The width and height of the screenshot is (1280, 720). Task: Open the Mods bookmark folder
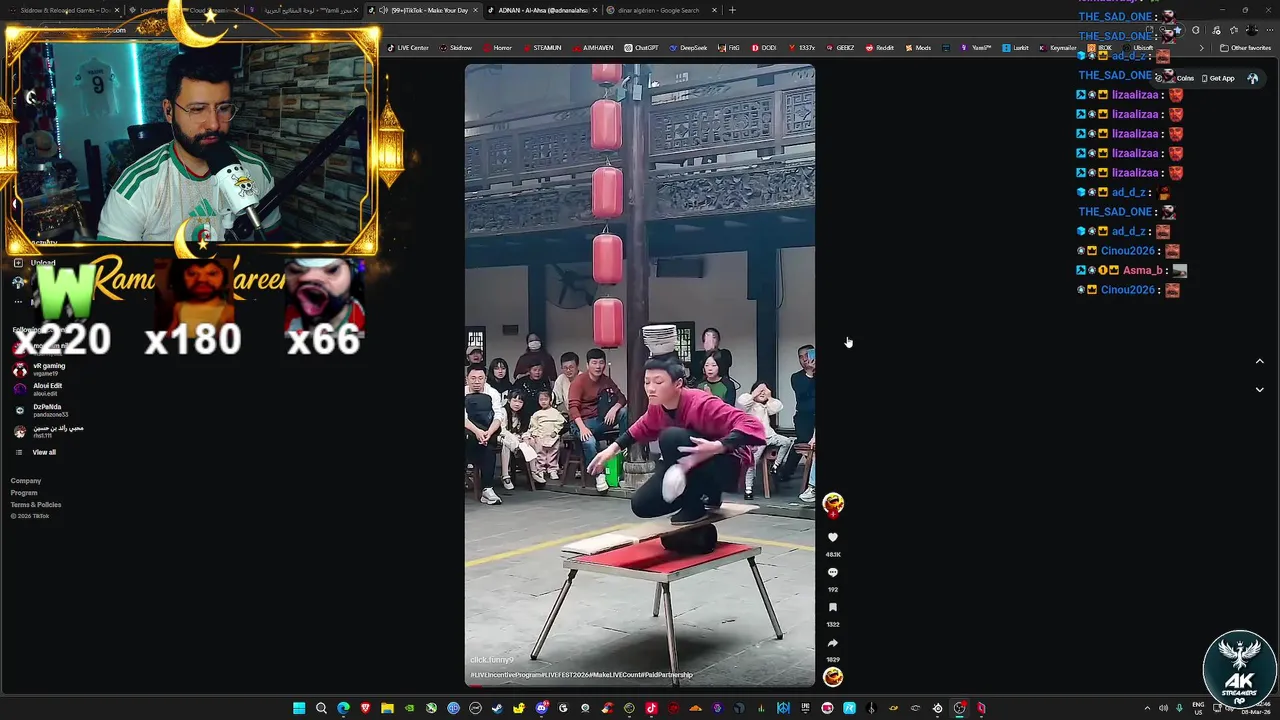click(x=917, y=48)
